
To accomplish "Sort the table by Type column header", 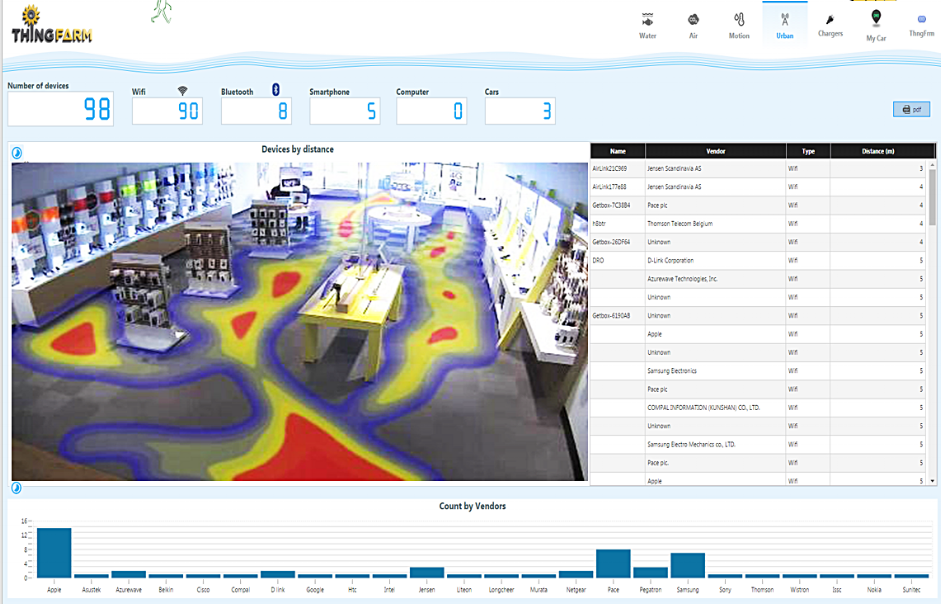I will (808, 151).
